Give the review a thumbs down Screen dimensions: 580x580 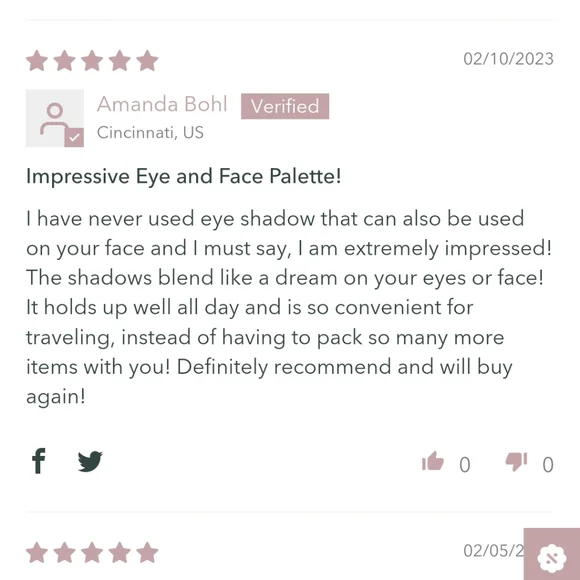516,462
